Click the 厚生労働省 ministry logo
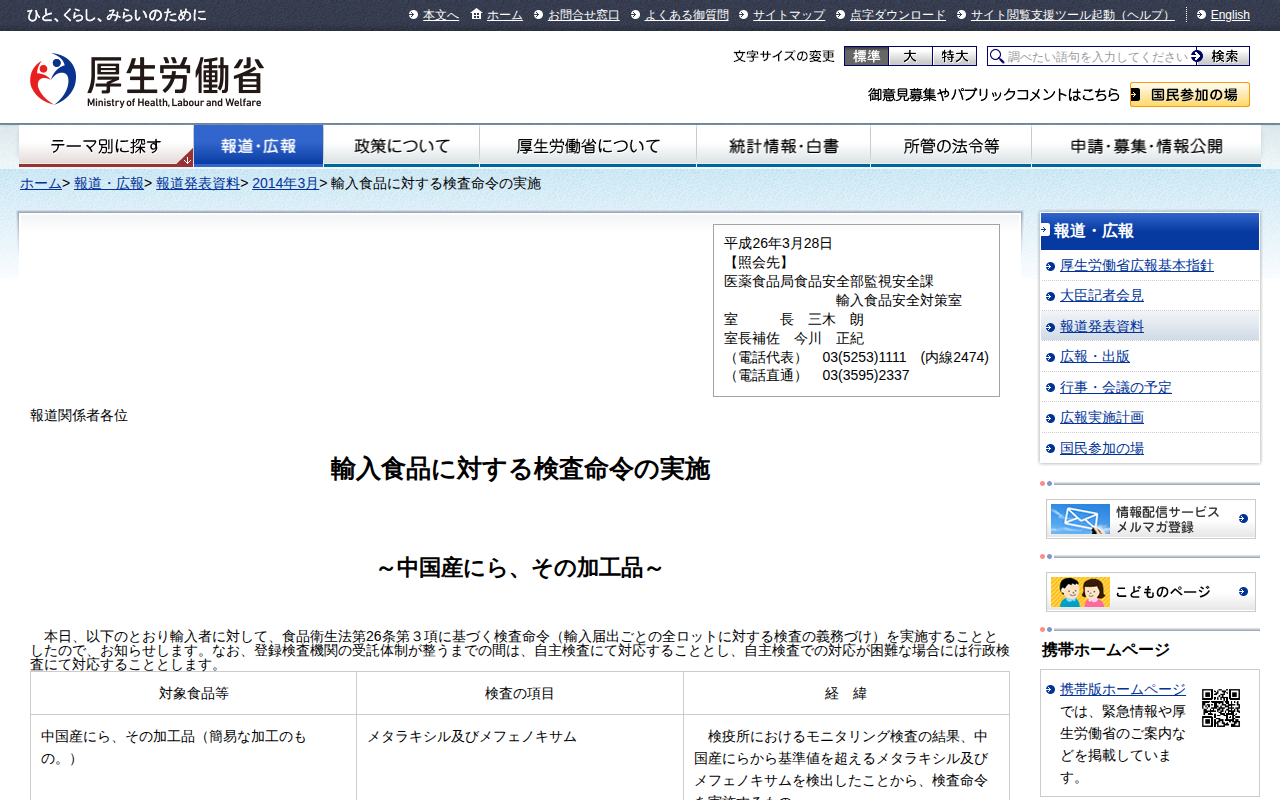Viewport: 1280px width, 800px height. [146, 80]
